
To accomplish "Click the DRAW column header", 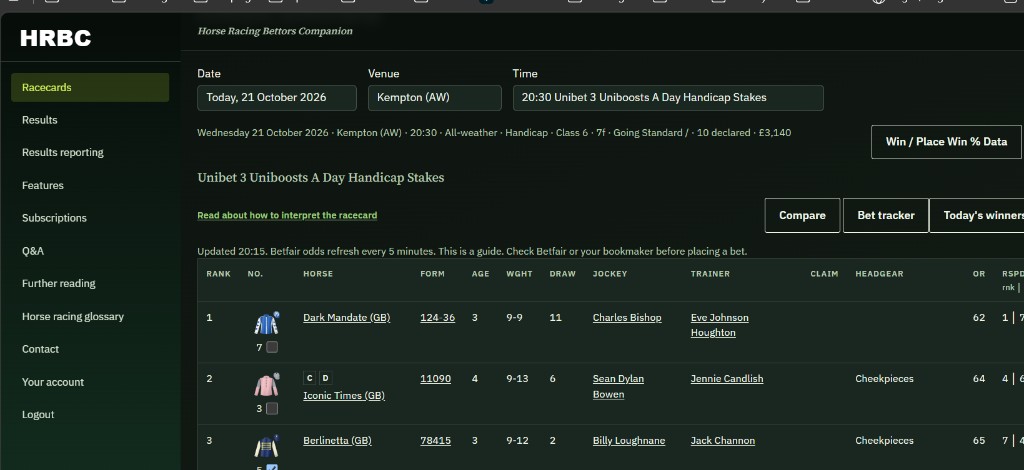I will coord(563,274).
